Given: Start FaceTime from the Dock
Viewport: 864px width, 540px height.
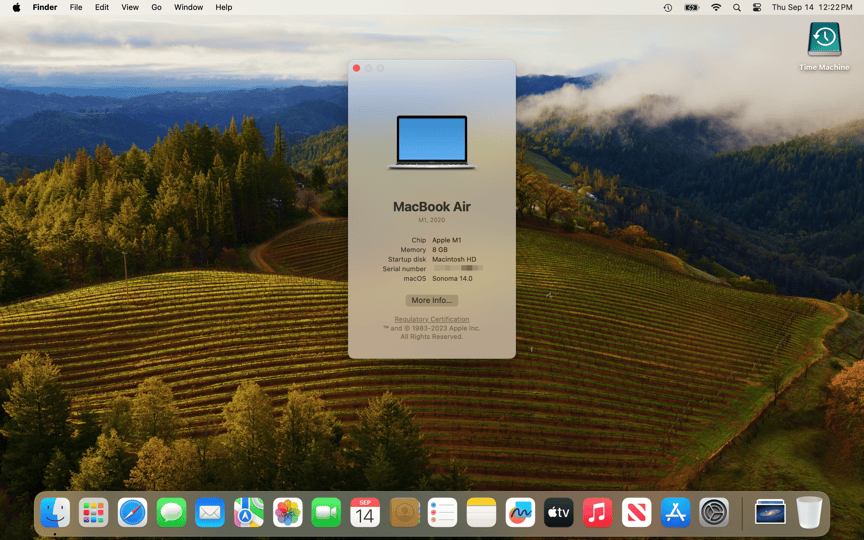Looking at the screenshot, I should point(326,512).
